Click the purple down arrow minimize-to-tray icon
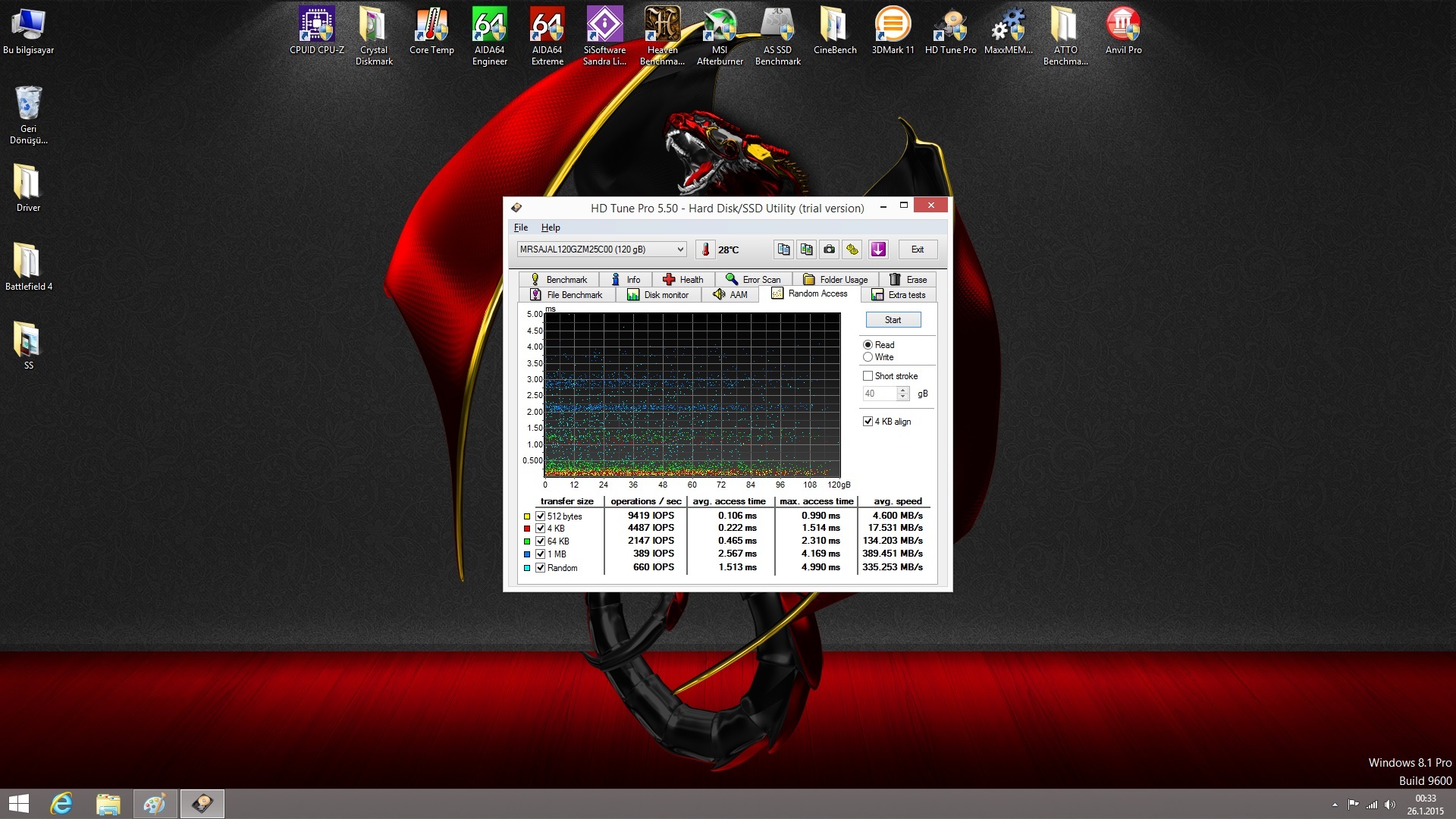This screenshot has width=1456, height=819. pos(878,249)
